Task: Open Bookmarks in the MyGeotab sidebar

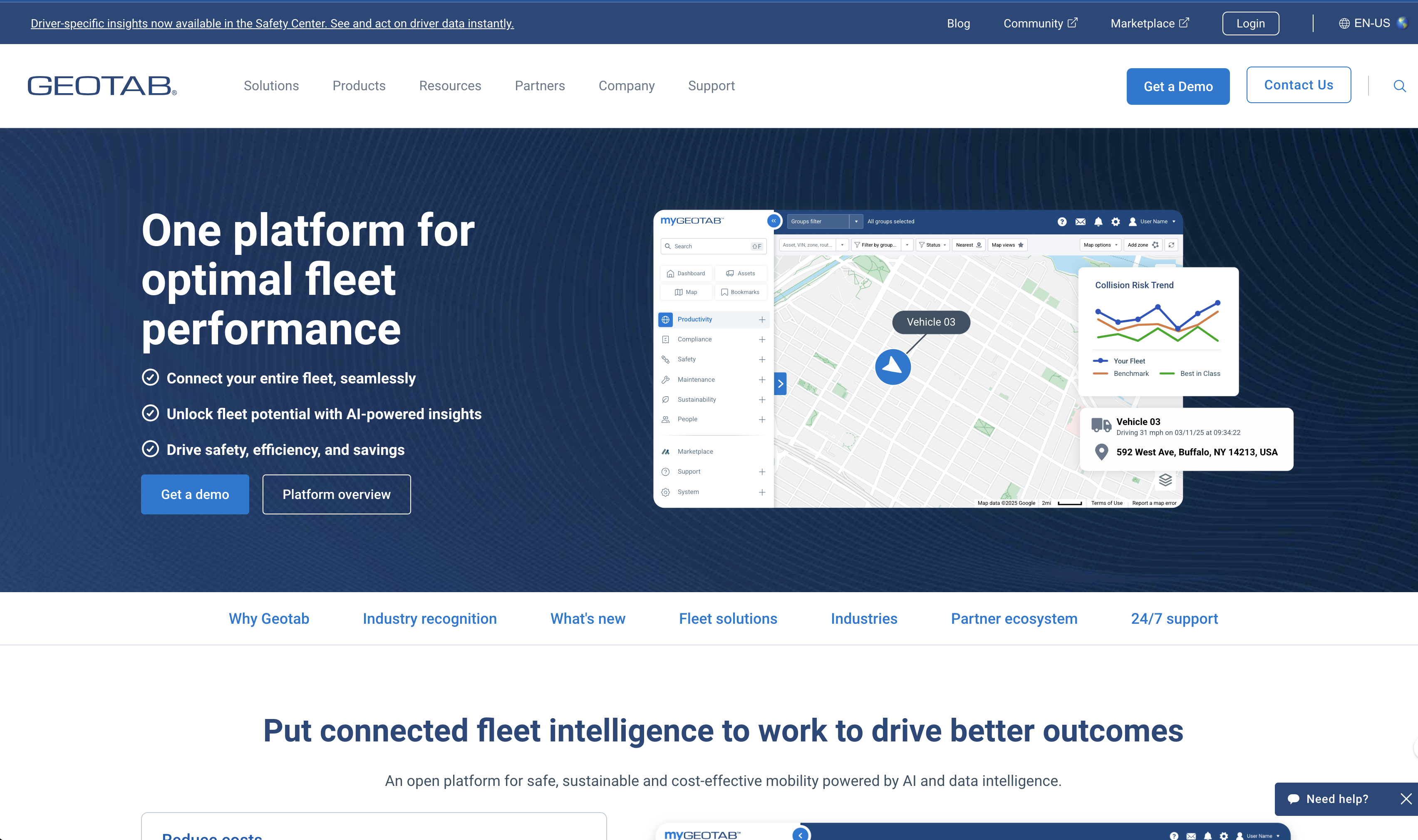Action: point(741,292)
